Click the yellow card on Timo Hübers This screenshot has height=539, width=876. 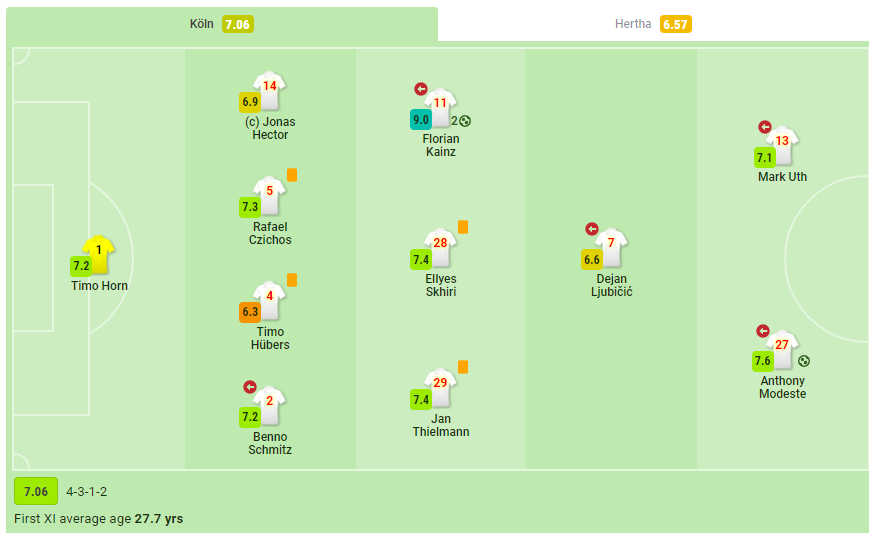point(292,280)
